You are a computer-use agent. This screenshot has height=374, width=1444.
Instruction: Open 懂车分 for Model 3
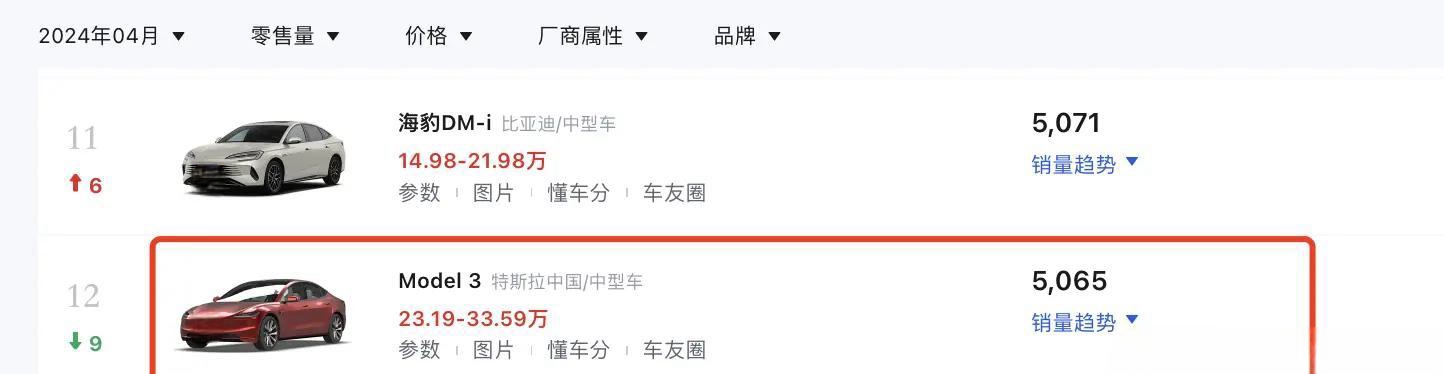coord(578,350)
